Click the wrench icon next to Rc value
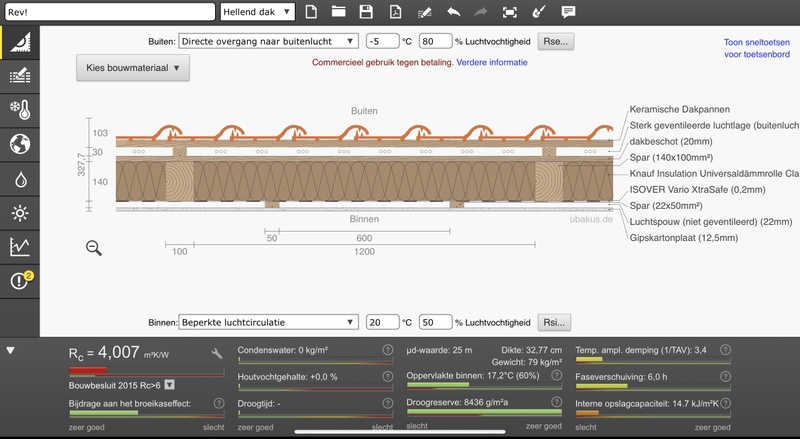The image size is (800, 439). click(x=217, y=353)
